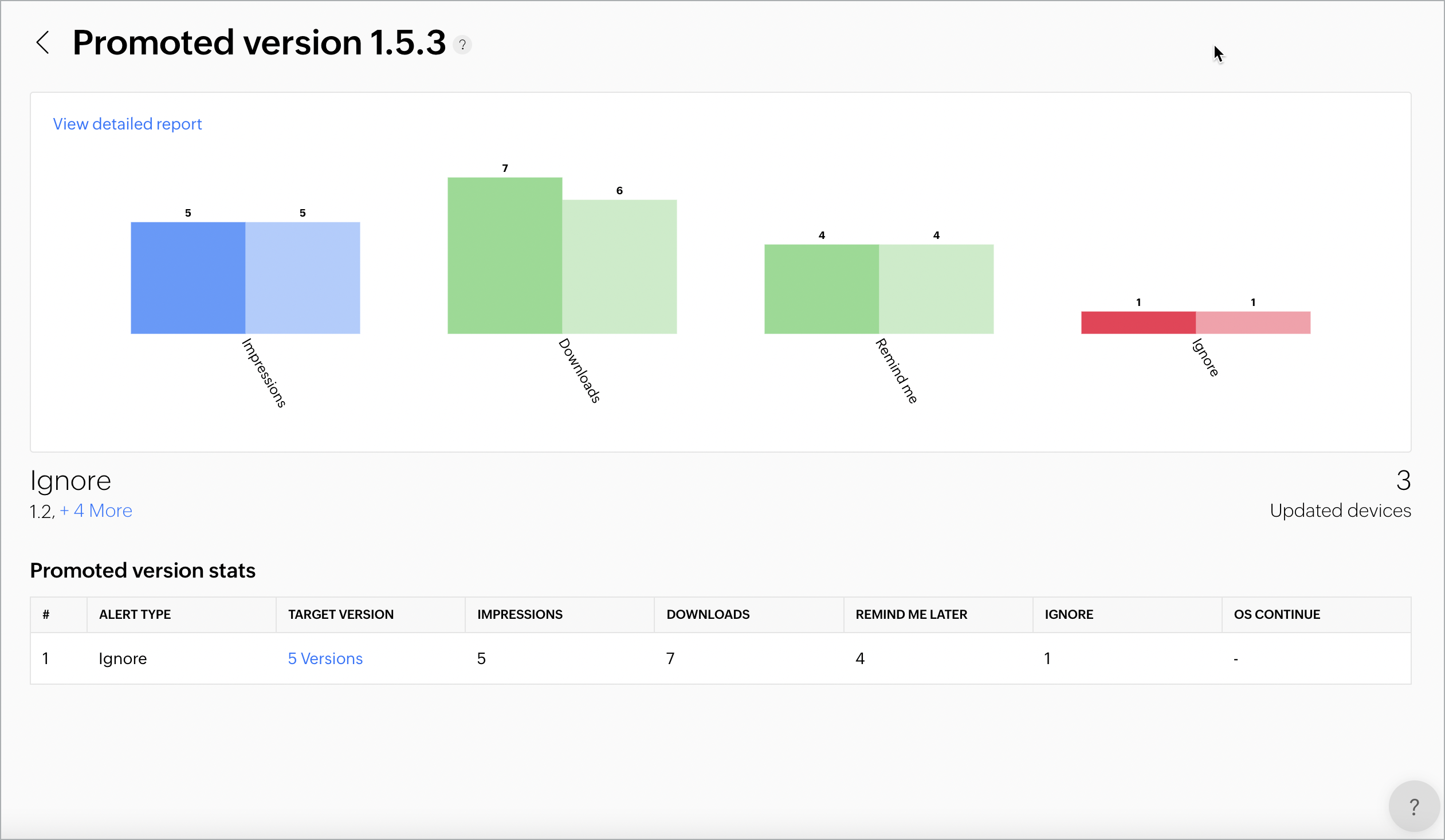Click the OS CONTINUE column header
Image resolution: width=1445 pixels, height=840 pixels.
click(1277, 614)
